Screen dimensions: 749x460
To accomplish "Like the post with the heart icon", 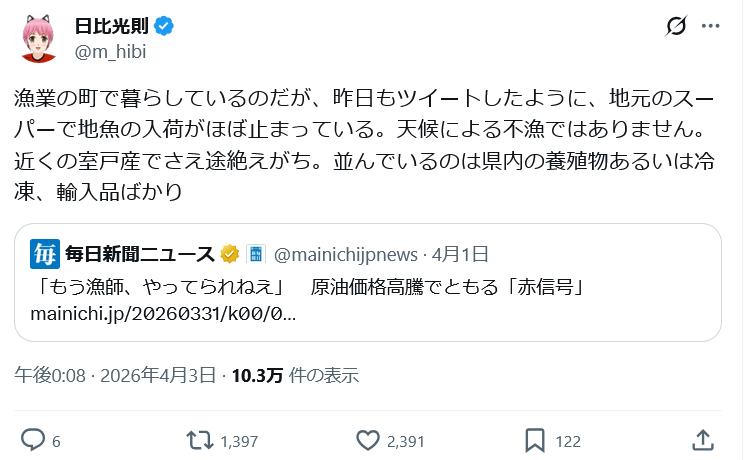I will 368,440.
